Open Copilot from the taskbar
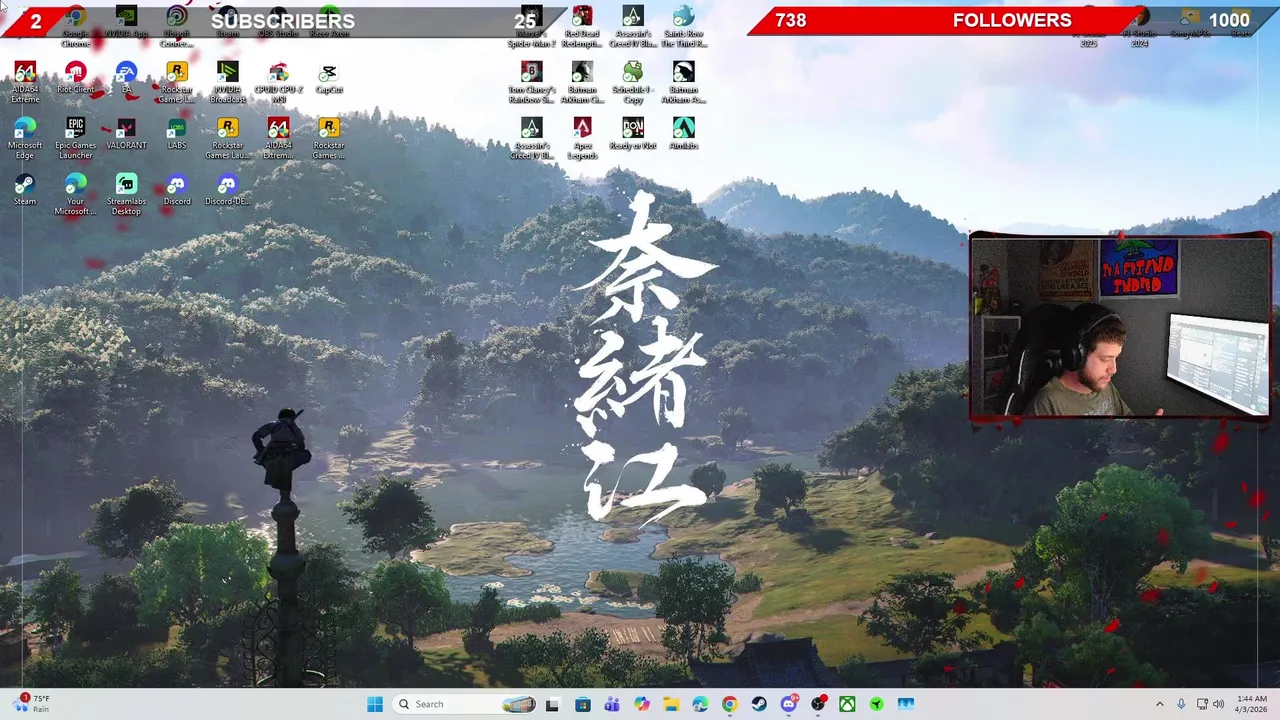The width and height of the screenshot is (1280, 720). [642, 704]
